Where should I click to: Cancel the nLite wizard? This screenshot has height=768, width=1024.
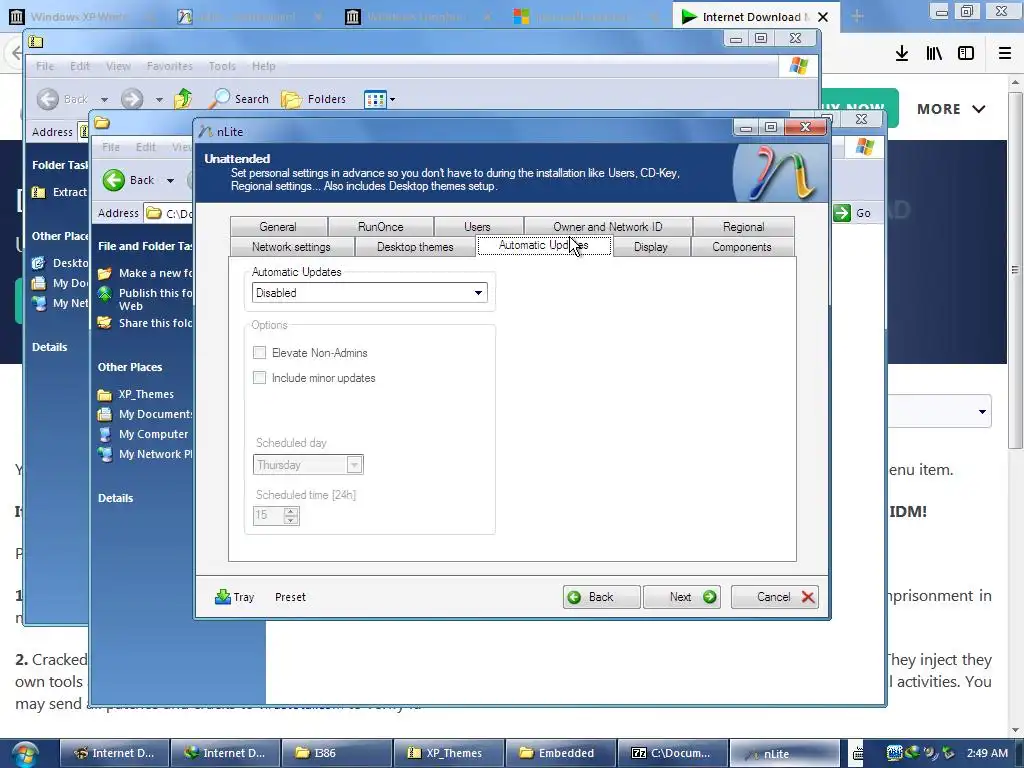coord(775,597)
